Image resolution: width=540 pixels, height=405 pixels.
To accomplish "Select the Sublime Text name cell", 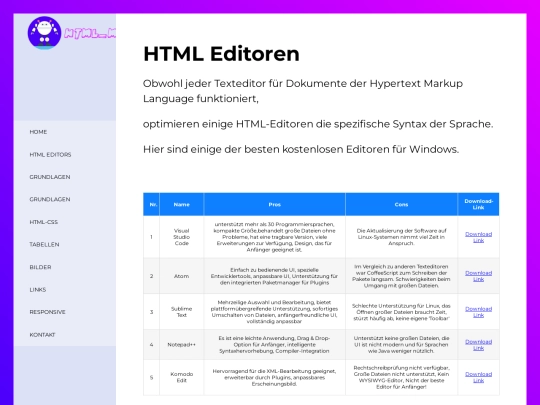I will pos(181,312).
